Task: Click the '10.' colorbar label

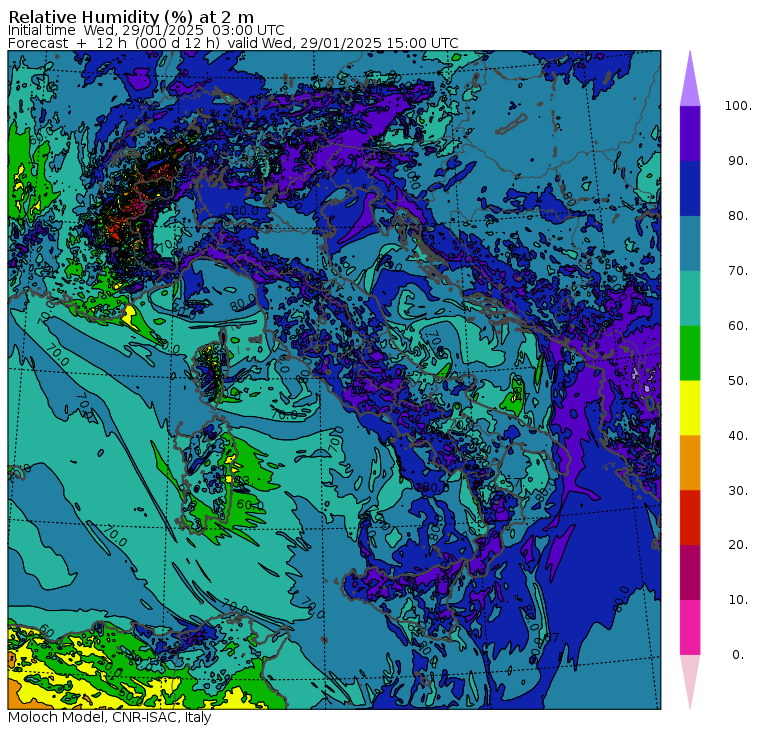Action: tap(738, 600)
